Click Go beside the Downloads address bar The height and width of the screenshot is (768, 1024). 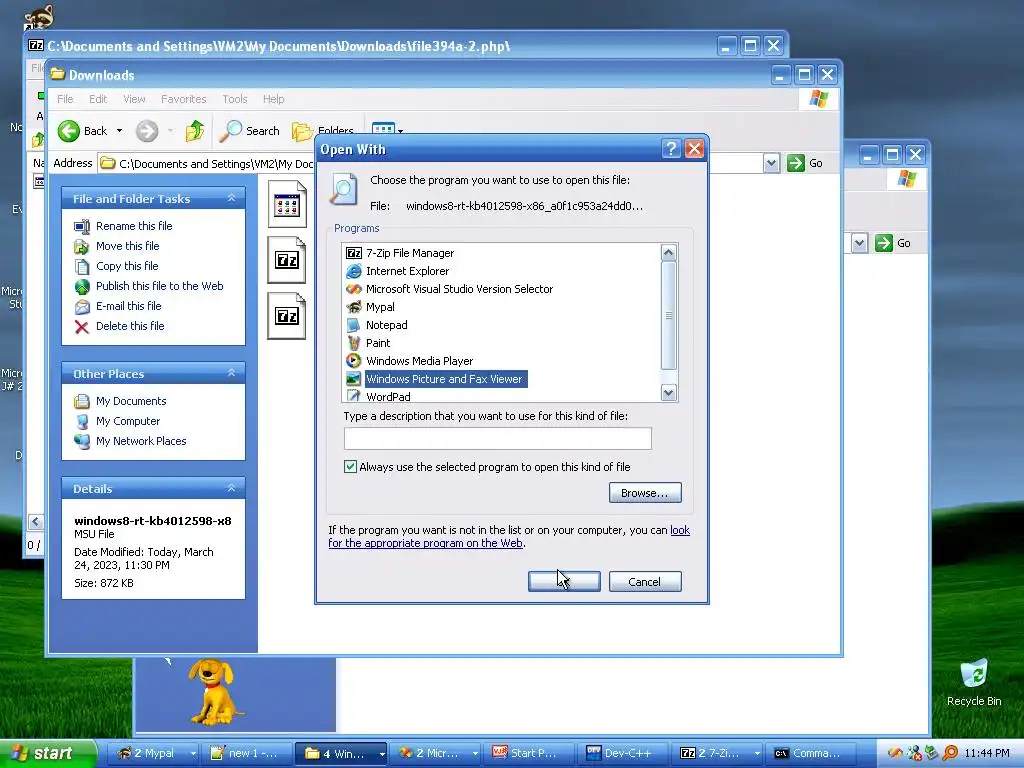[x=806, y=163]
